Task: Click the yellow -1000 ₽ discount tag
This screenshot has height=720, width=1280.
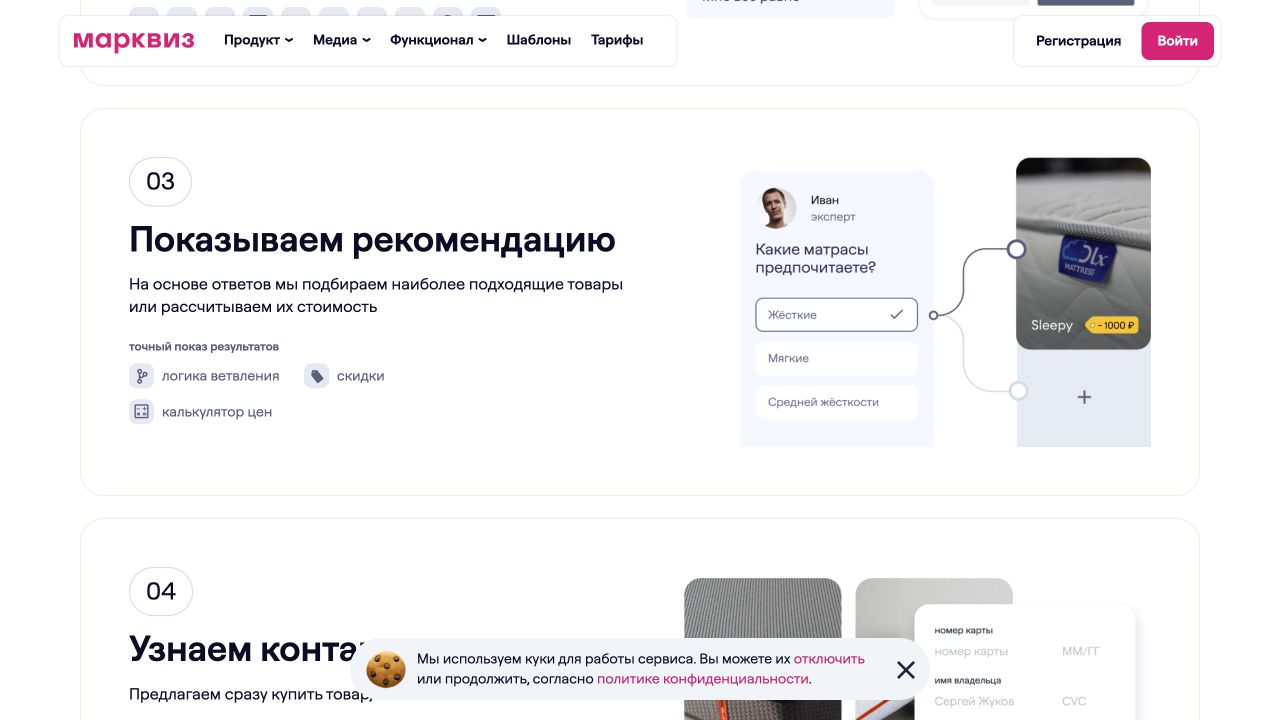Action: (1112, 325)
